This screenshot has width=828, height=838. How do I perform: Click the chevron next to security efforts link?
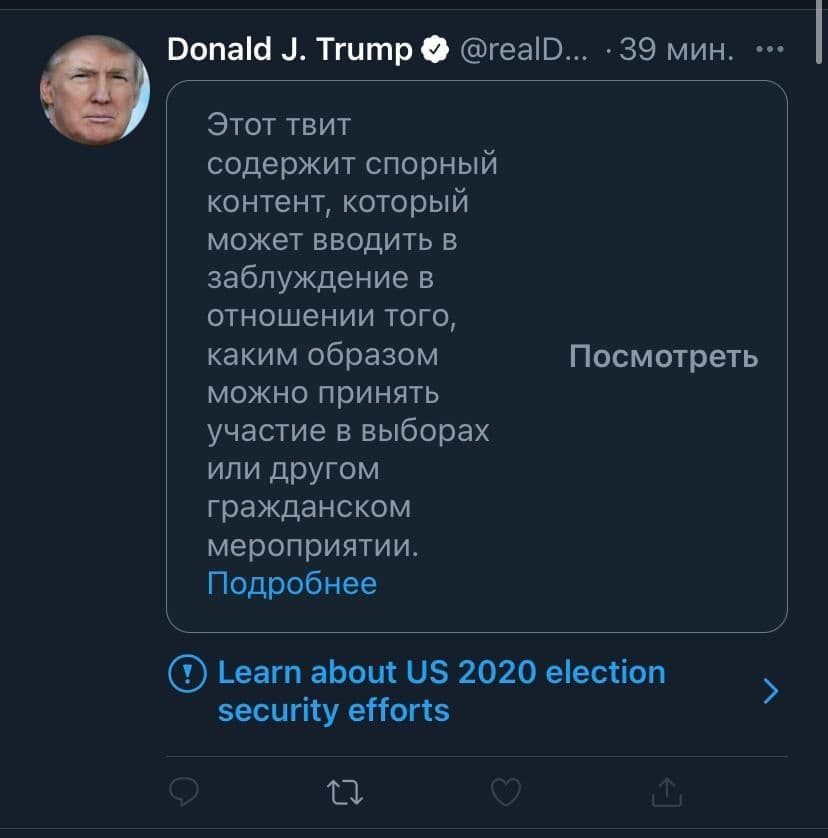pyautogui.click(x=770, y=691)
